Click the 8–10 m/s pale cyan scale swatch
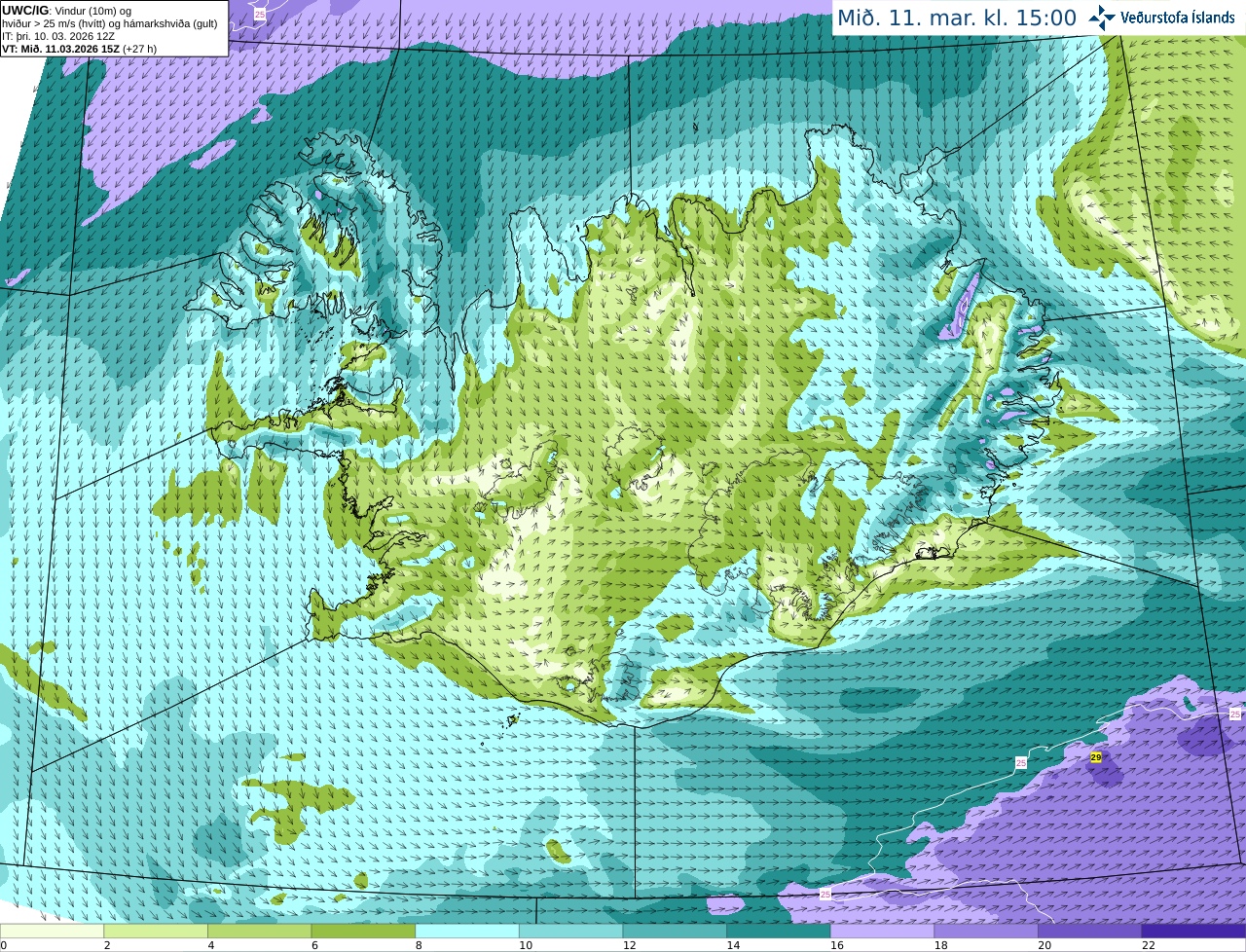The image size is (1246, 952). (x=467, y=931)
